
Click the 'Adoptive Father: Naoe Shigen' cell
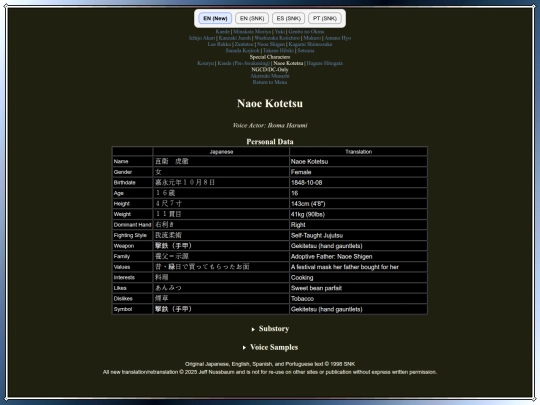click(x=359, y=257)
